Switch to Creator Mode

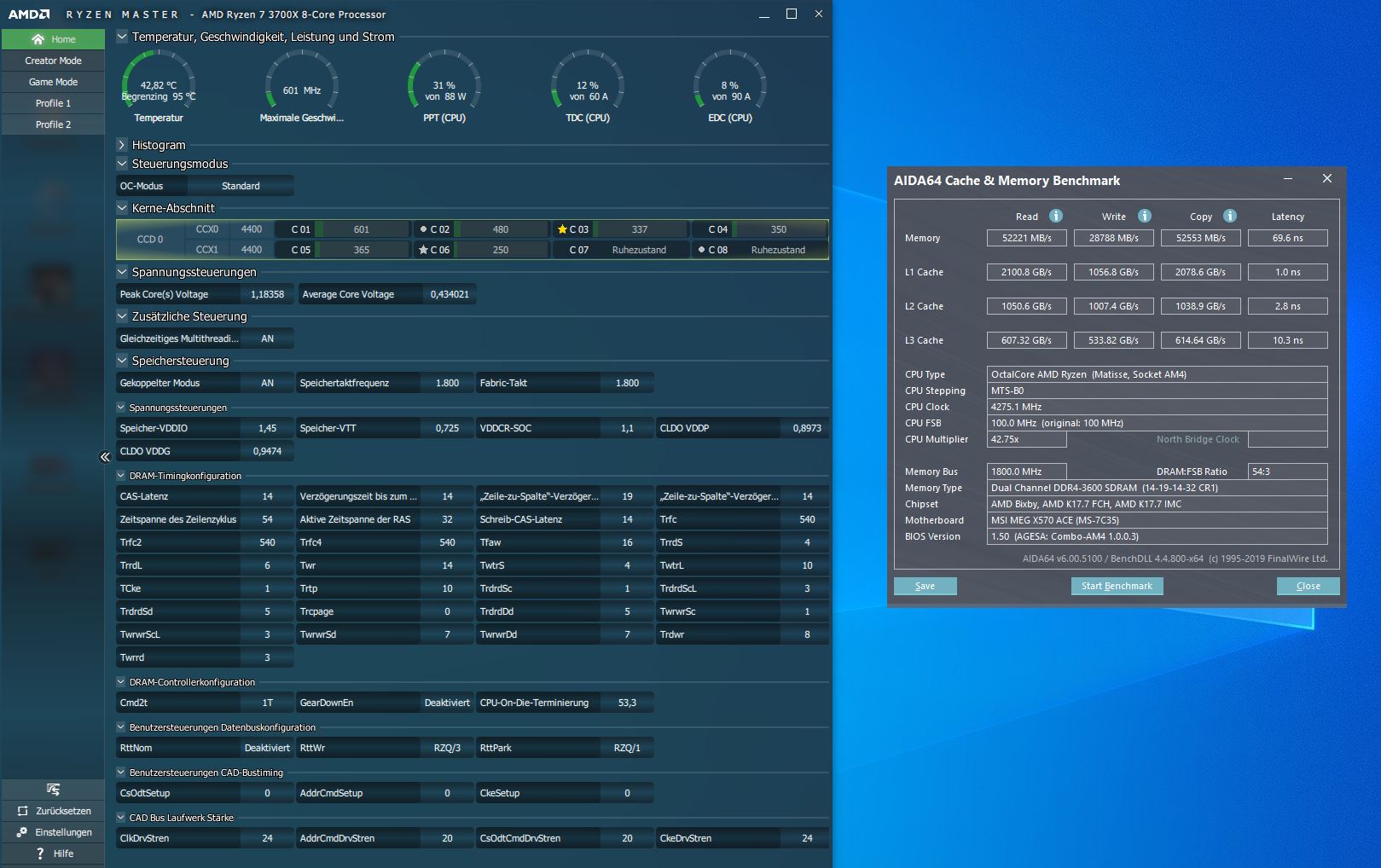(x=53, y=61)
